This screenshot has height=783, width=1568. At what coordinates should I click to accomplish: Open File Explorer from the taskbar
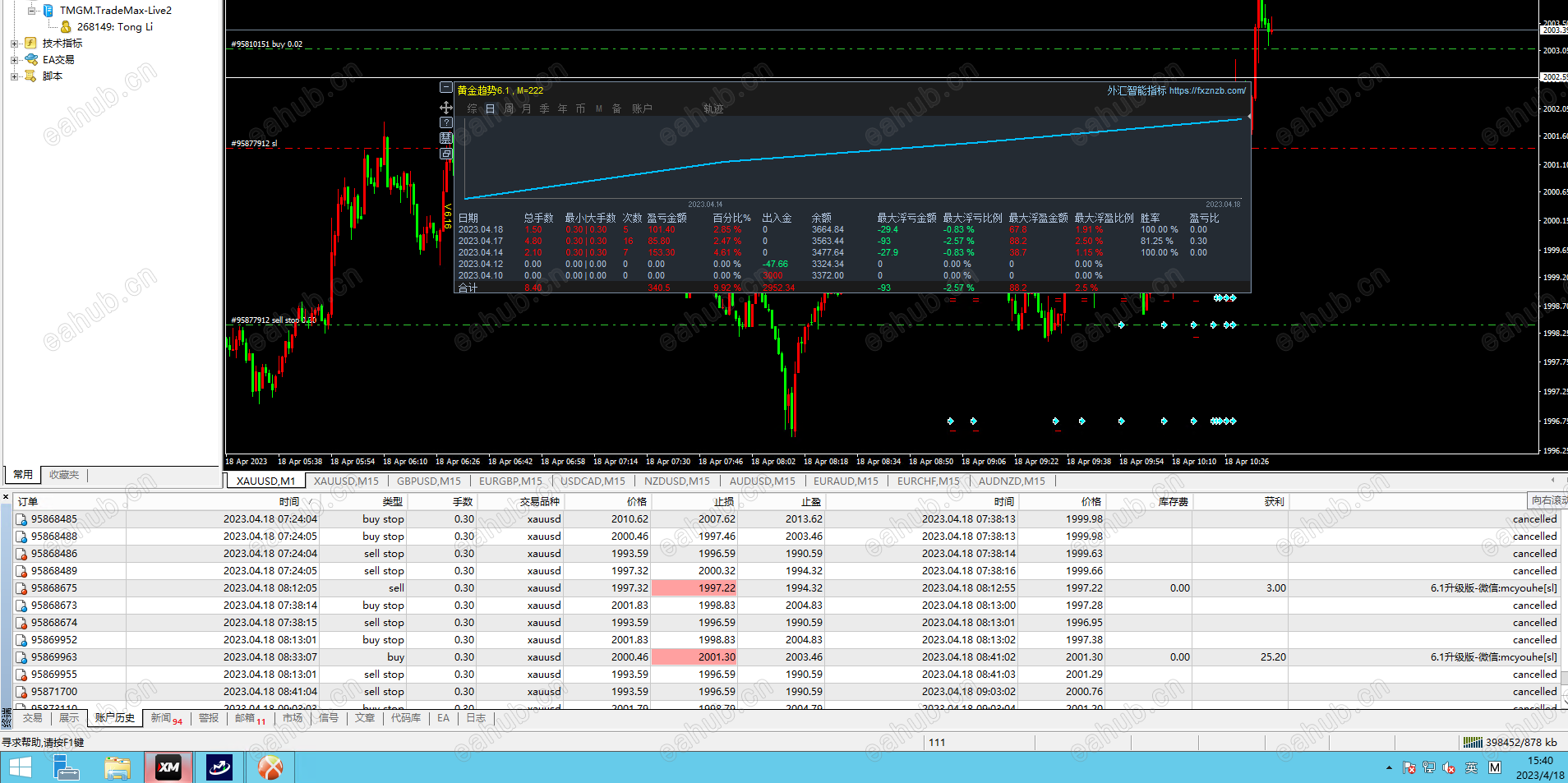pos(118,768)
